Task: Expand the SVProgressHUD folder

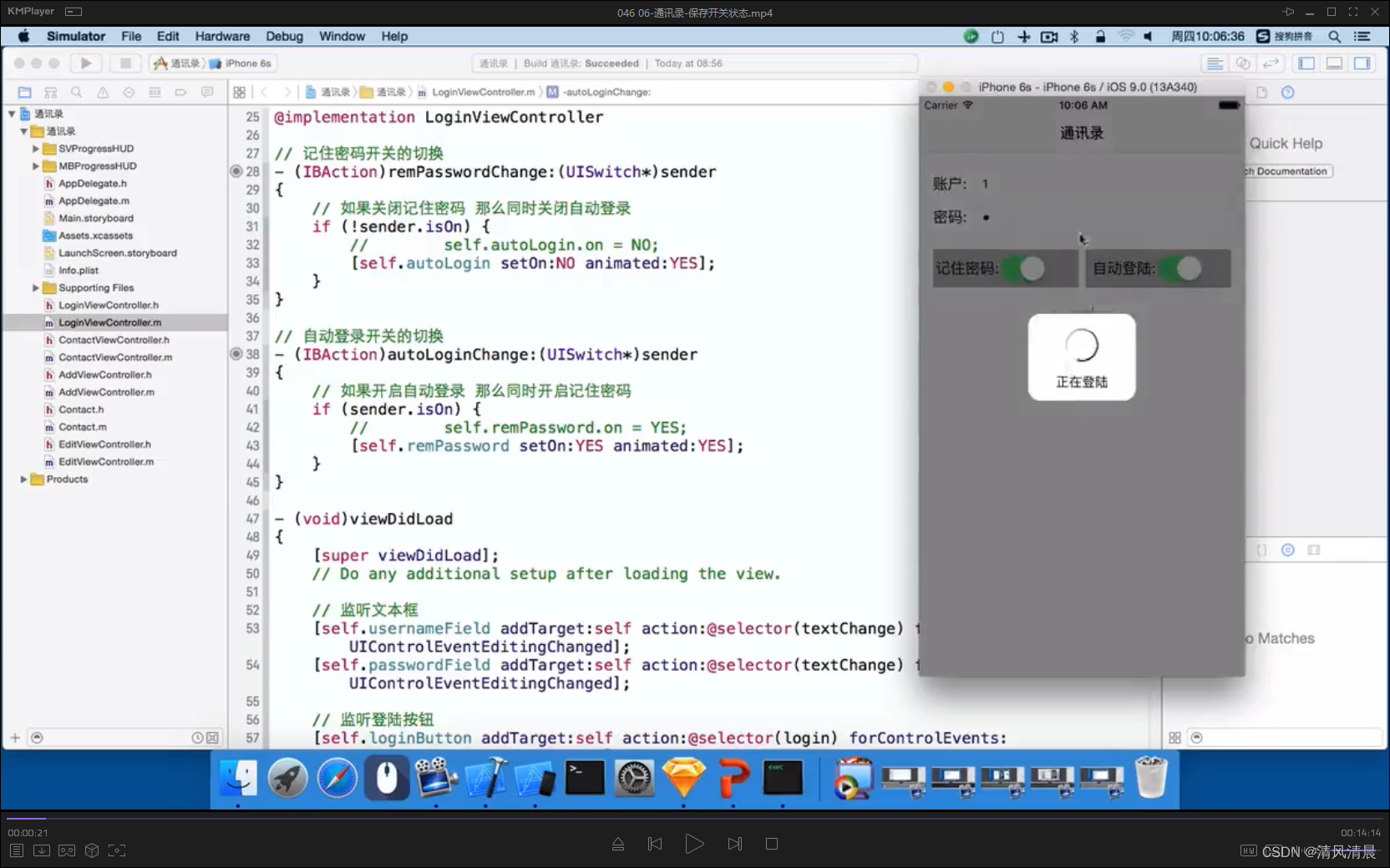Action: [x=35, y=149]
